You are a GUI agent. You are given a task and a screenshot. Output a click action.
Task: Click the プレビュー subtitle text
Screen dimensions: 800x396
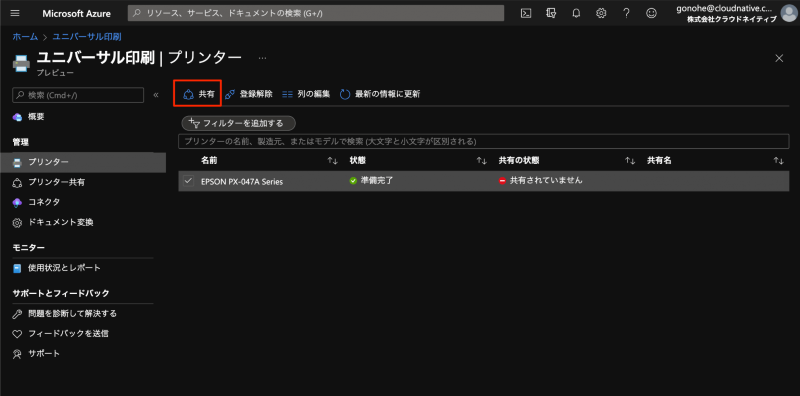(55, 73)
